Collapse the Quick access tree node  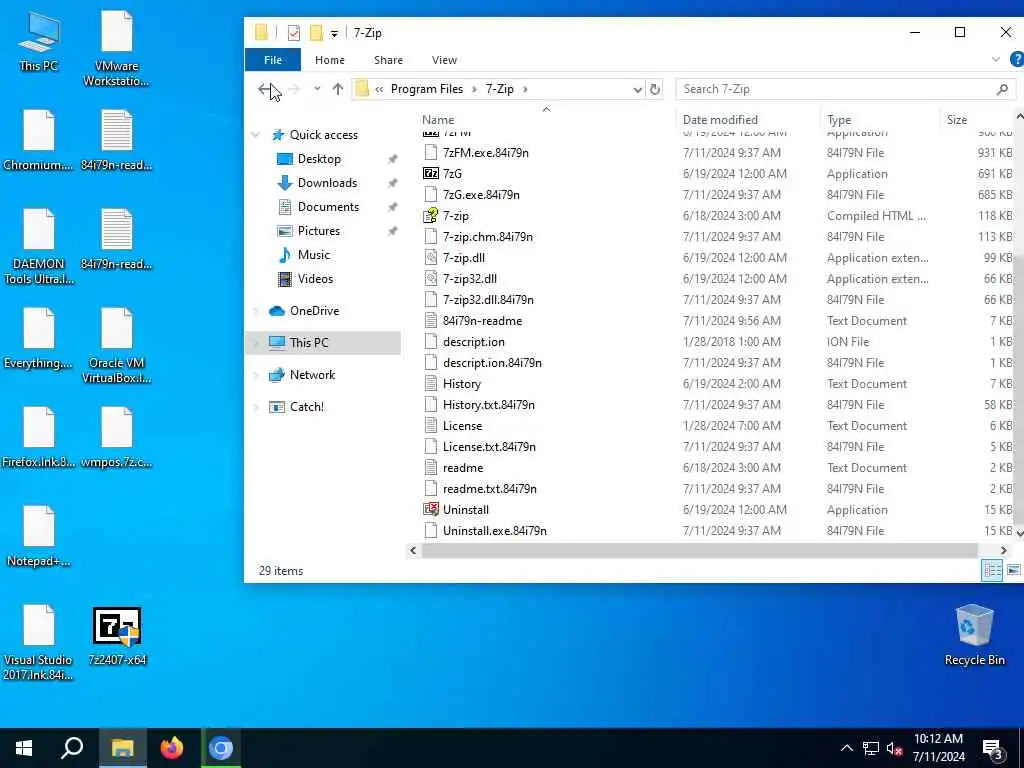255,135
